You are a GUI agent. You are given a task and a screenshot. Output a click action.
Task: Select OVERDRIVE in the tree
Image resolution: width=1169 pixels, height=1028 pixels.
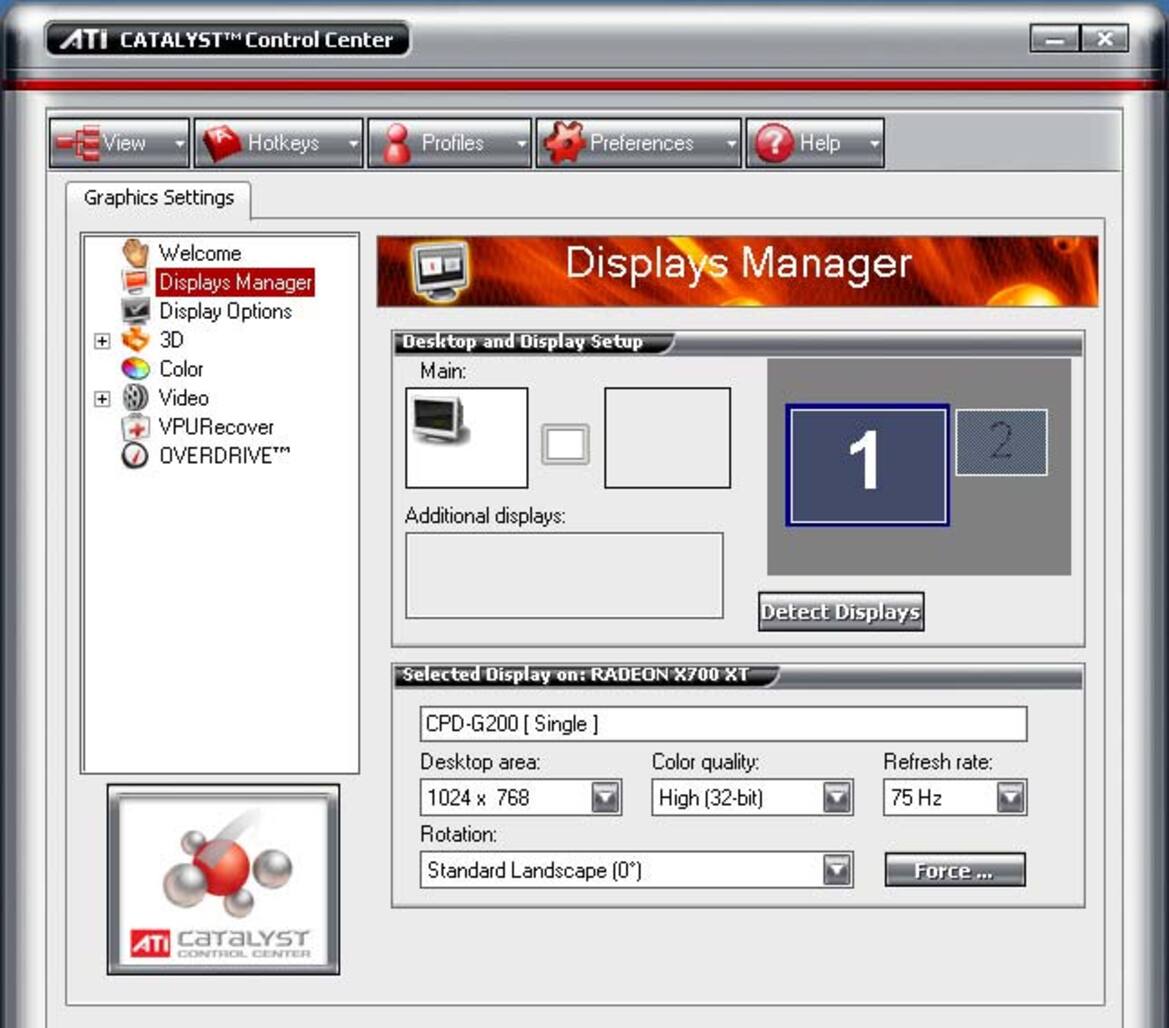224,455
